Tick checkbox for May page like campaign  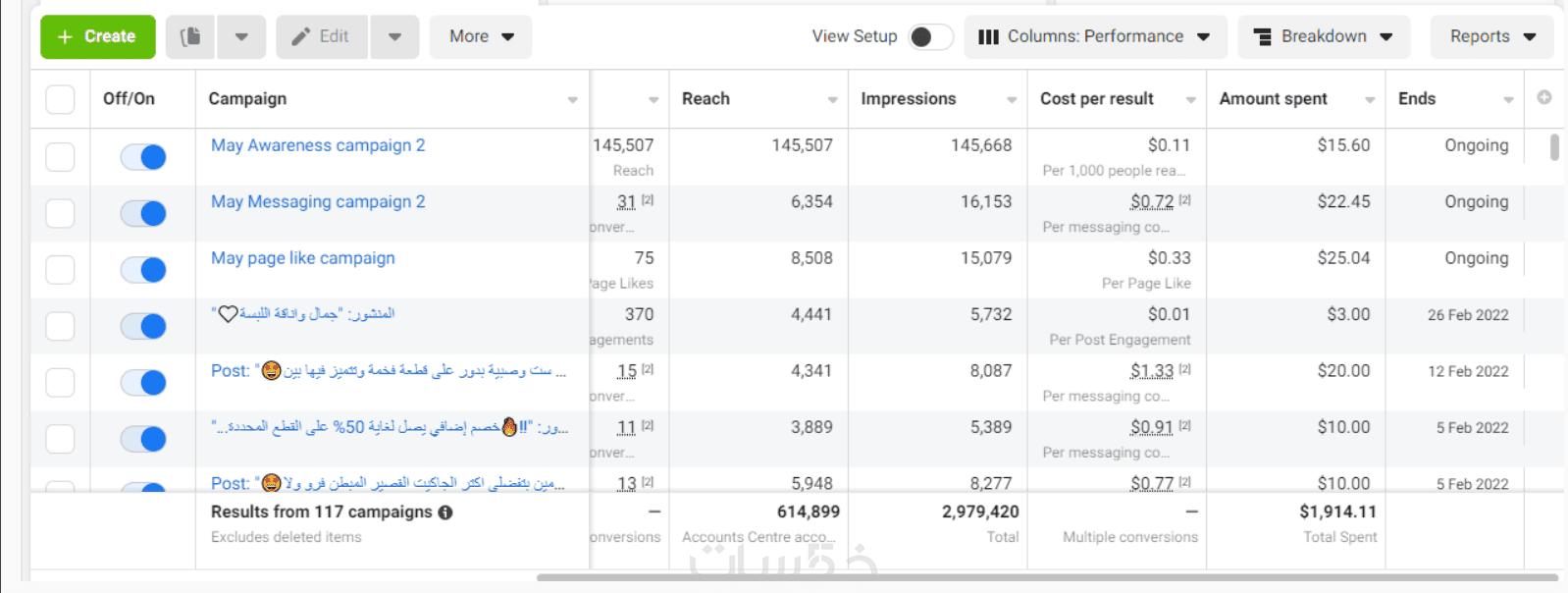[60, 270]
